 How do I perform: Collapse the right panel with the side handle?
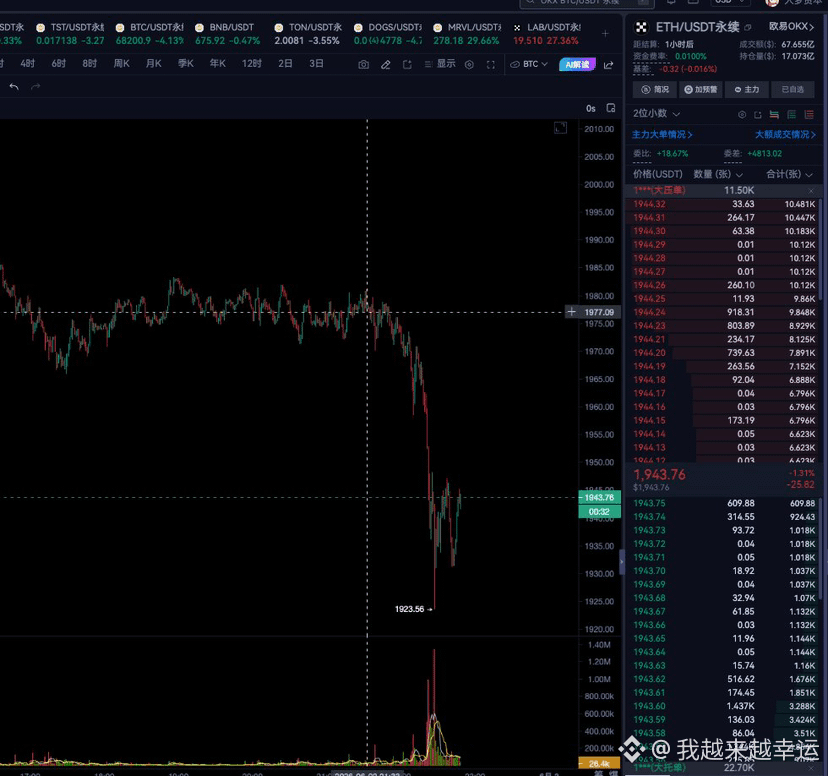click(622, 562)
